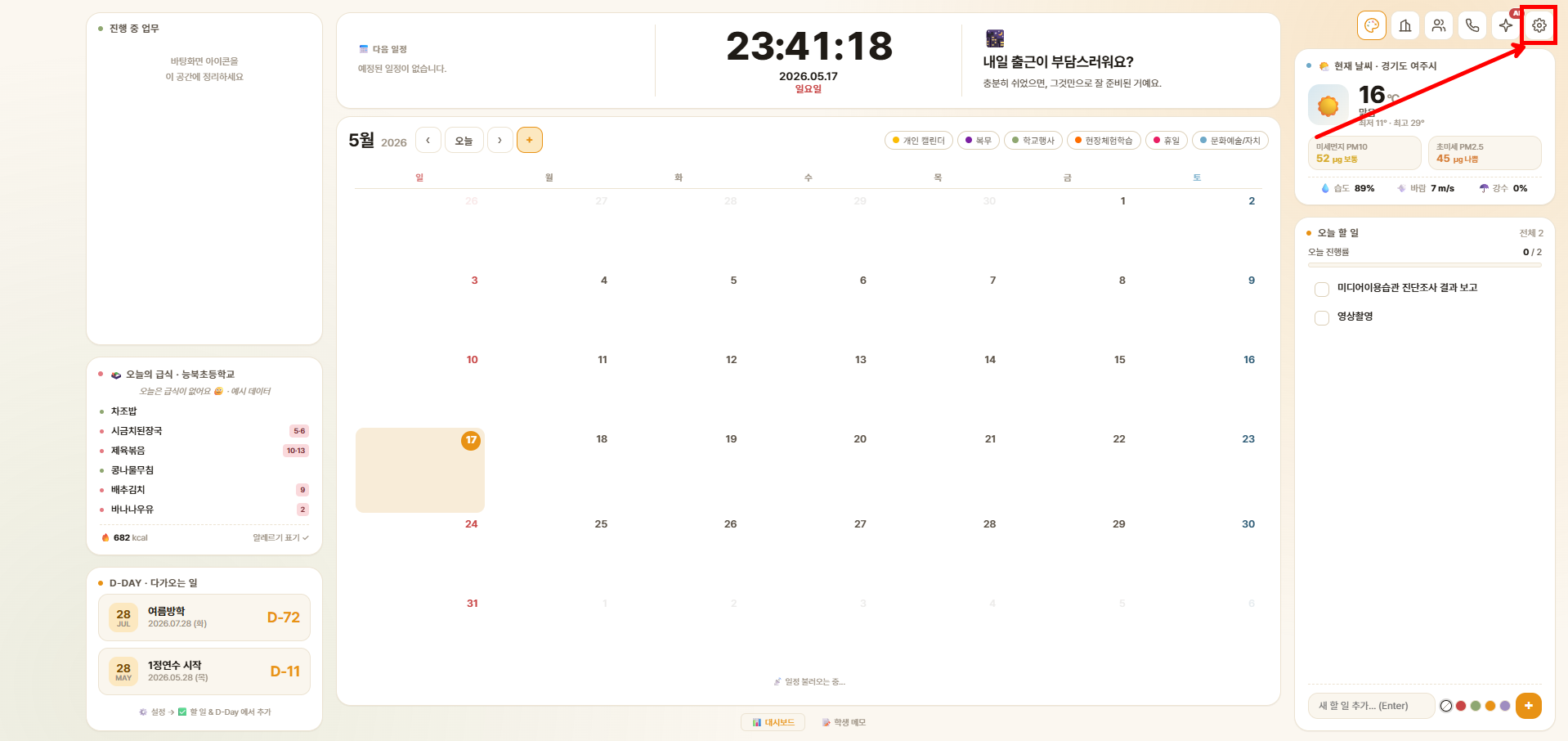Click the water drop humidity icon

(1325, 188)
